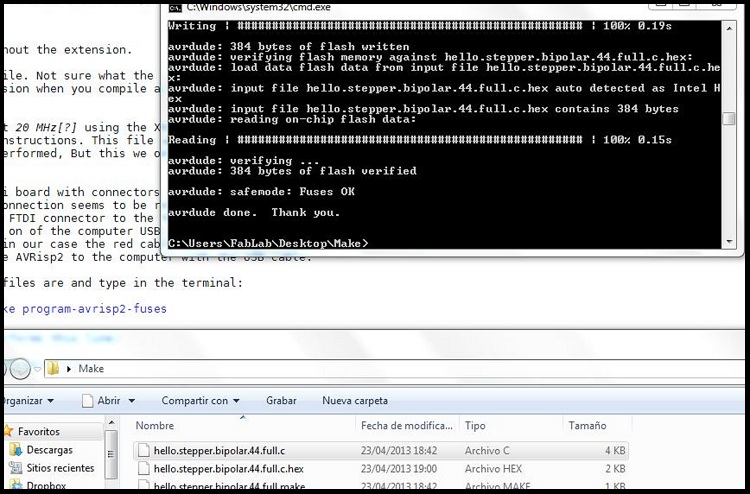This screenshot has width=750, height=494.
Task: Open the Compartir con dropdown
Action: coord(200,401)
